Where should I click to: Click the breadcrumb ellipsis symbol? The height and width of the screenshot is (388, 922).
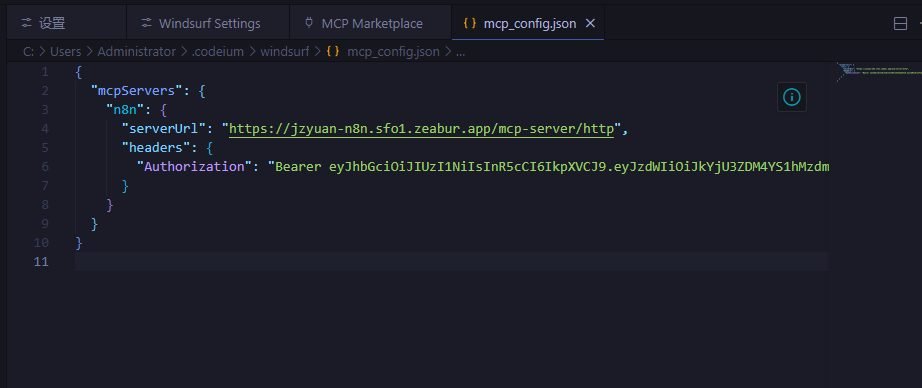click(x=460, y=52)
